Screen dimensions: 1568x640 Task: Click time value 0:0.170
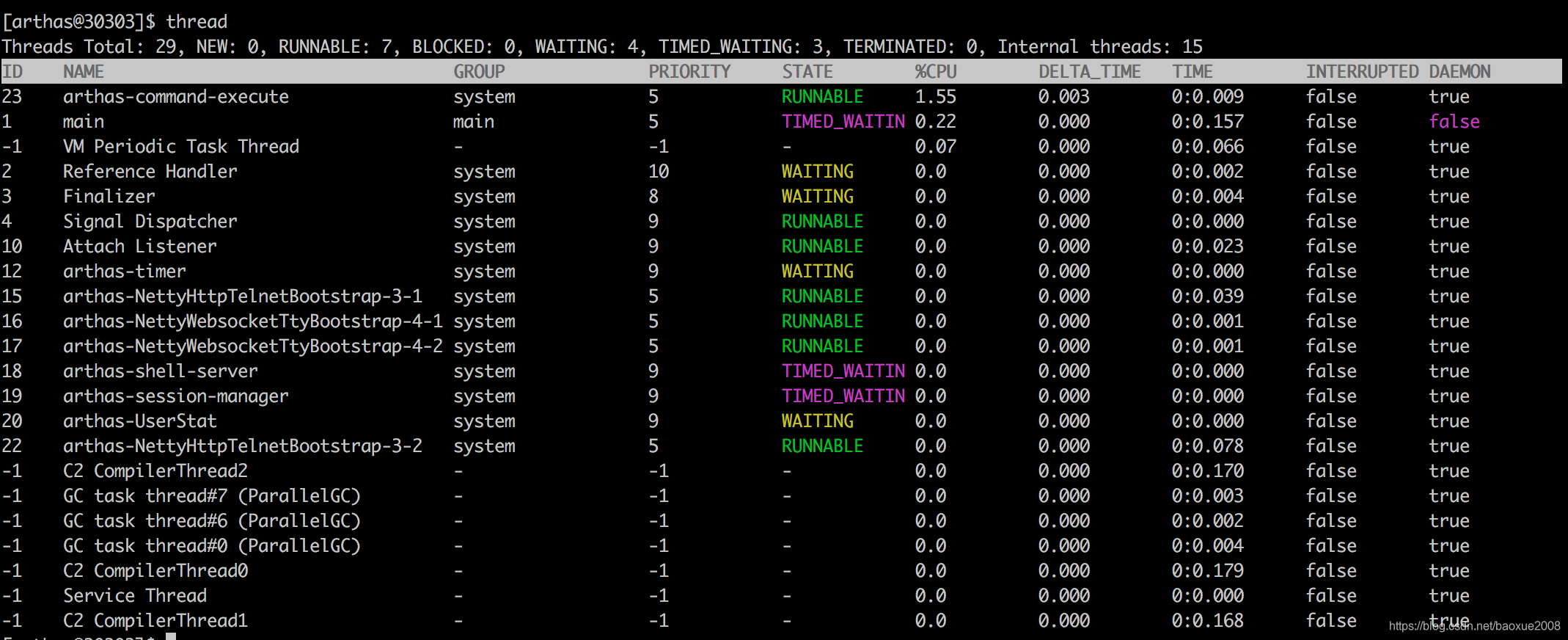pos(1208,470)
